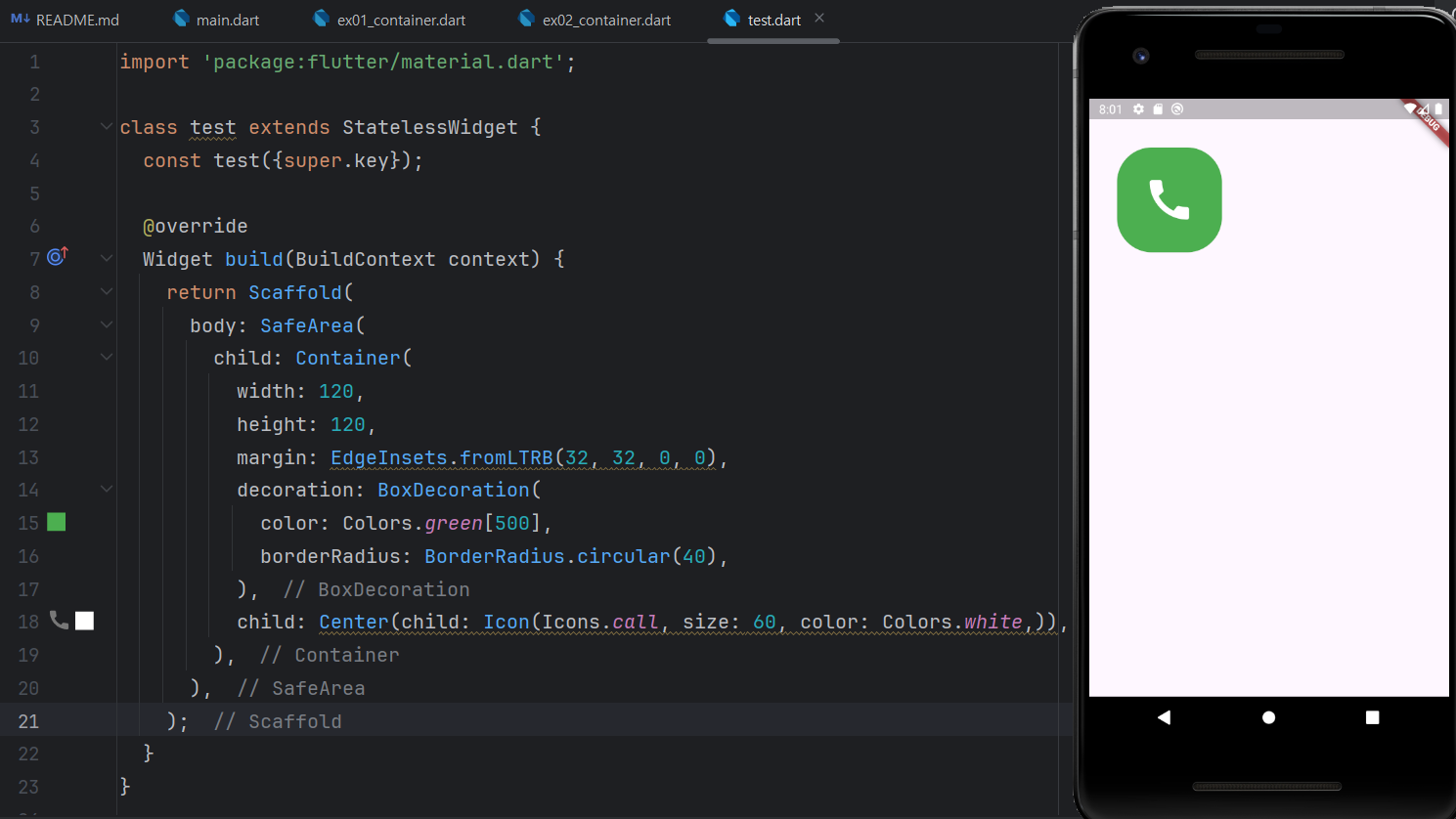Image resolution: width=1456 pixels, height=819 pixels.
Task: Click the @override annotation on line 6
Action: click(196, 226)
